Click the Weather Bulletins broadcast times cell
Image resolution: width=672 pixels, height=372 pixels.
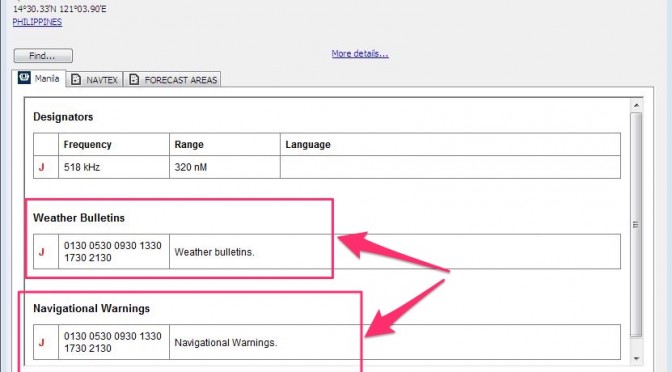point(114,252)
